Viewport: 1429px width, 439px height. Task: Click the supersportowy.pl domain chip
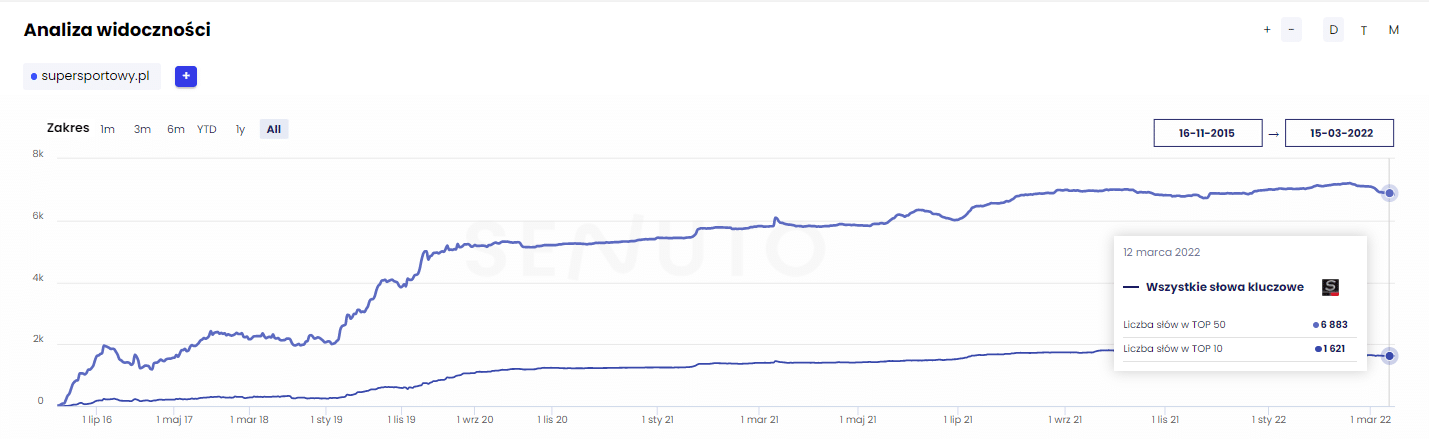(x=92, y=76)
